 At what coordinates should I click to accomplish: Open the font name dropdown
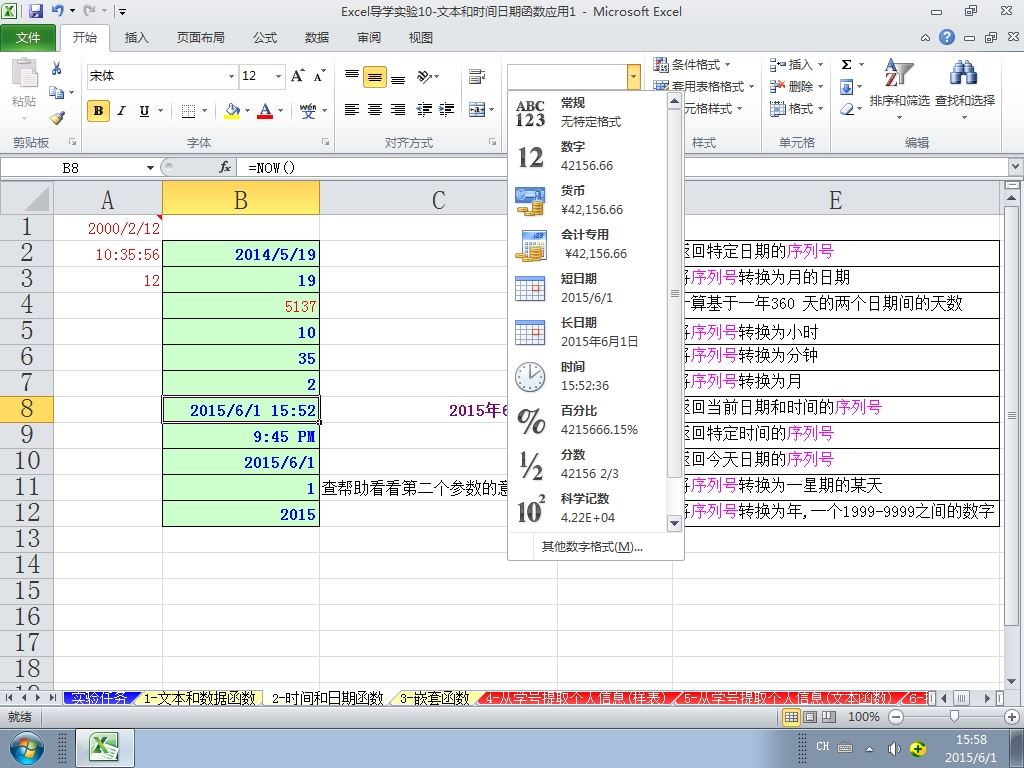tap(231, 76)
